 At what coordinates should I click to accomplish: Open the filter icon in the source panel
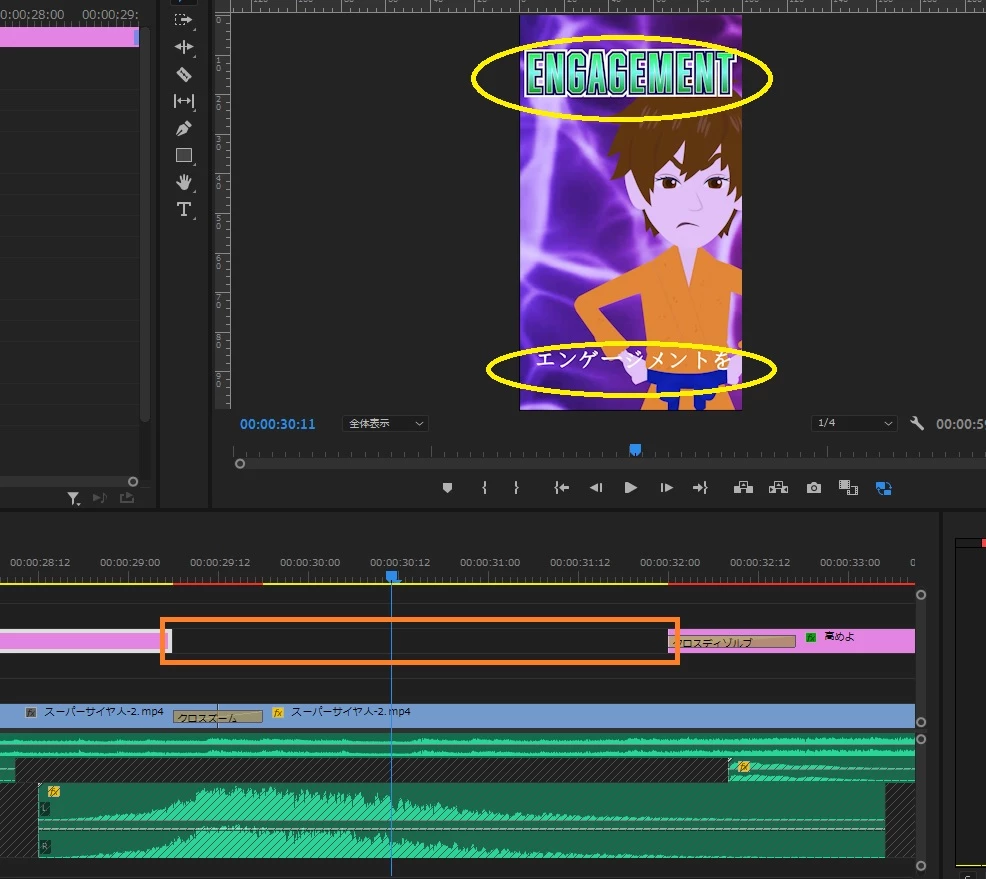74,499
